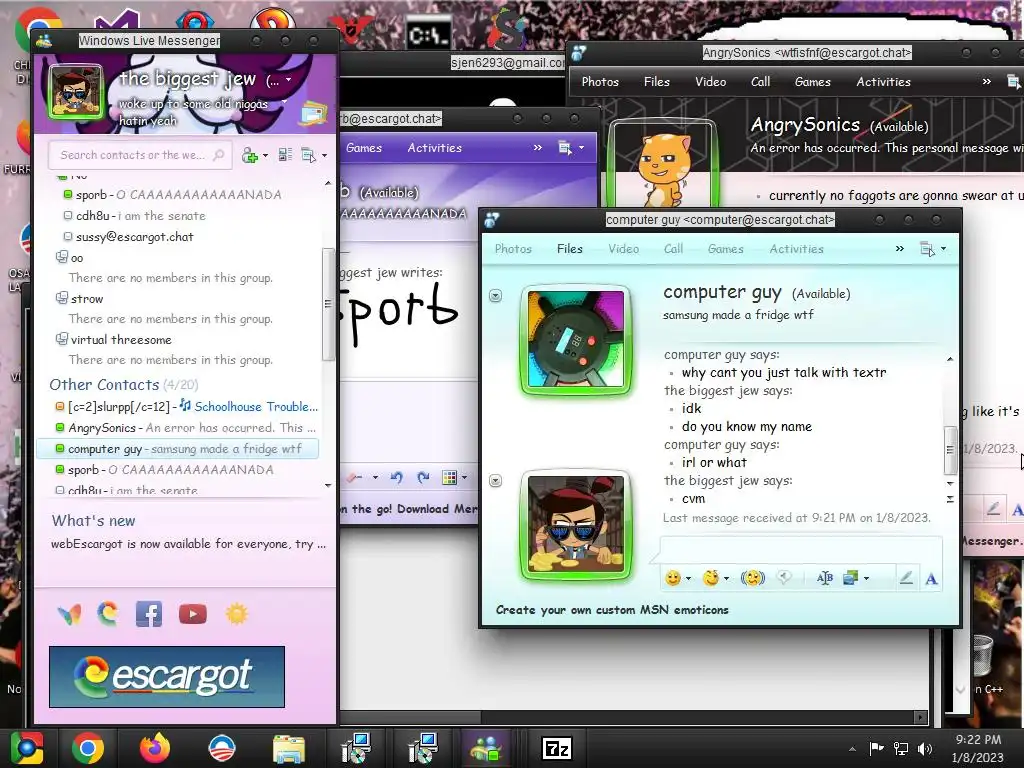Click the computer guy chat vertical scrollbar handle
This screenshot has height=768, width=1024.
coord(950,449)
